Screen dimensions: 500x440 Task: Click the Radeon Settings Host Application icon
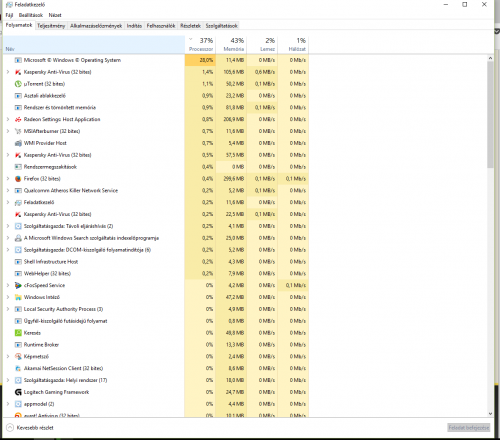point(18,119)
